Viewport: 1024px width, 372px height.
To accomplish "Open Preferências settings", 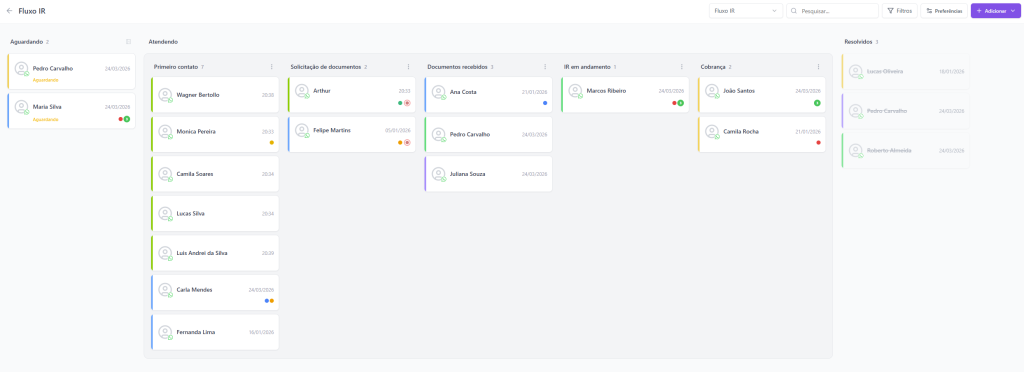I will tap(944, 11).
